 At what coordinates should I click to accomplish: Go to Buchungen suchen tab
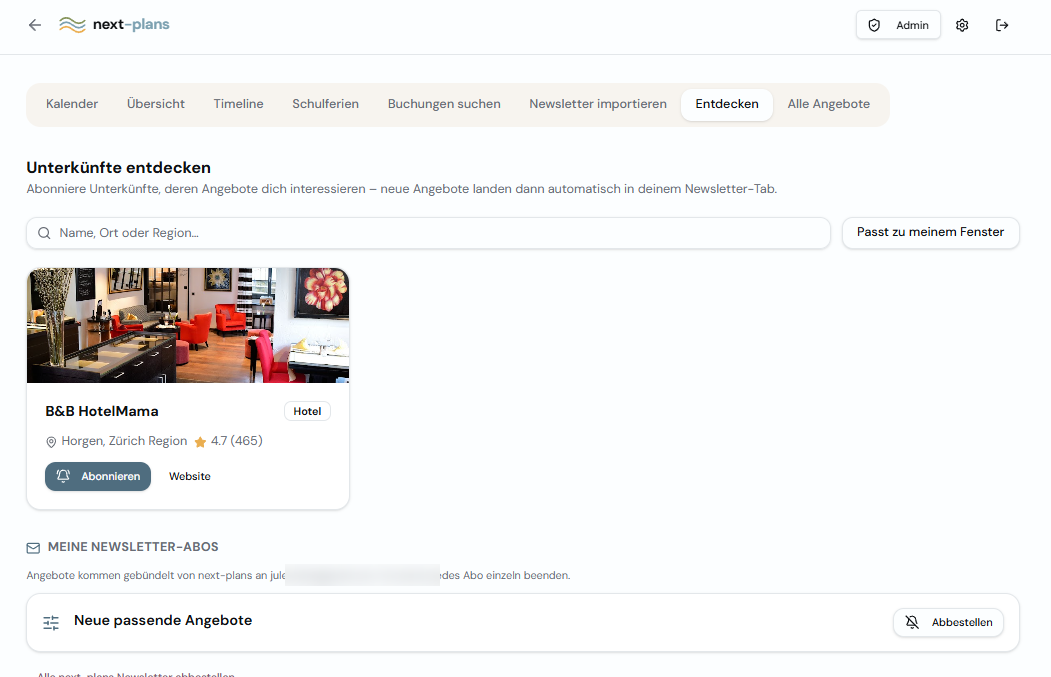(444, 104)
